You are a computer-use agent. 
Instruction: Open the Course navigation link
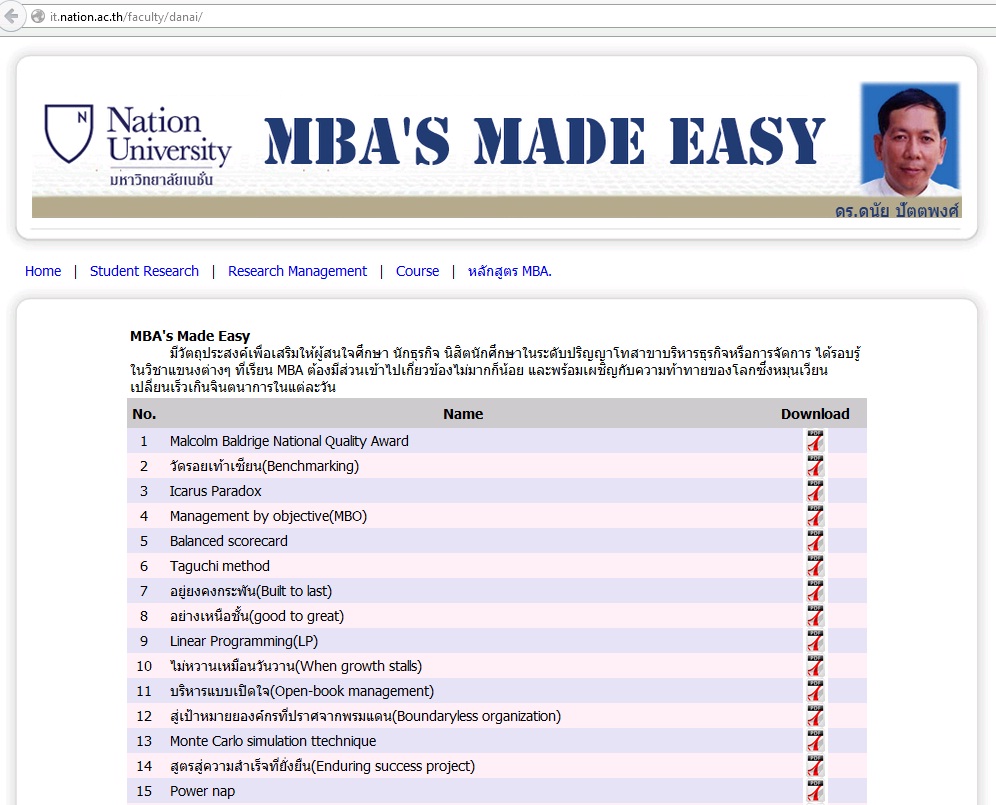click(417, 271)
